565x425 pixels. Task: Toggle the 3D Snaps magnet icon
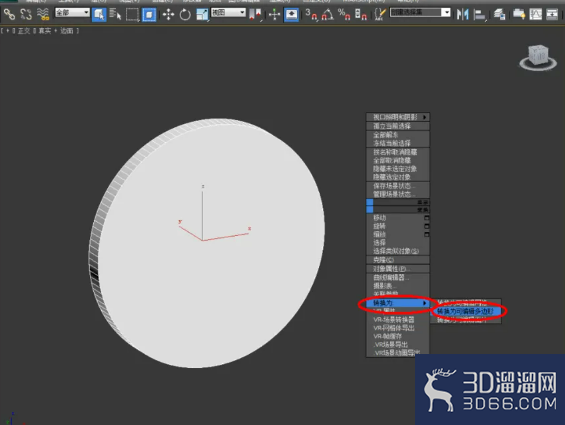(x=311, y=14)
